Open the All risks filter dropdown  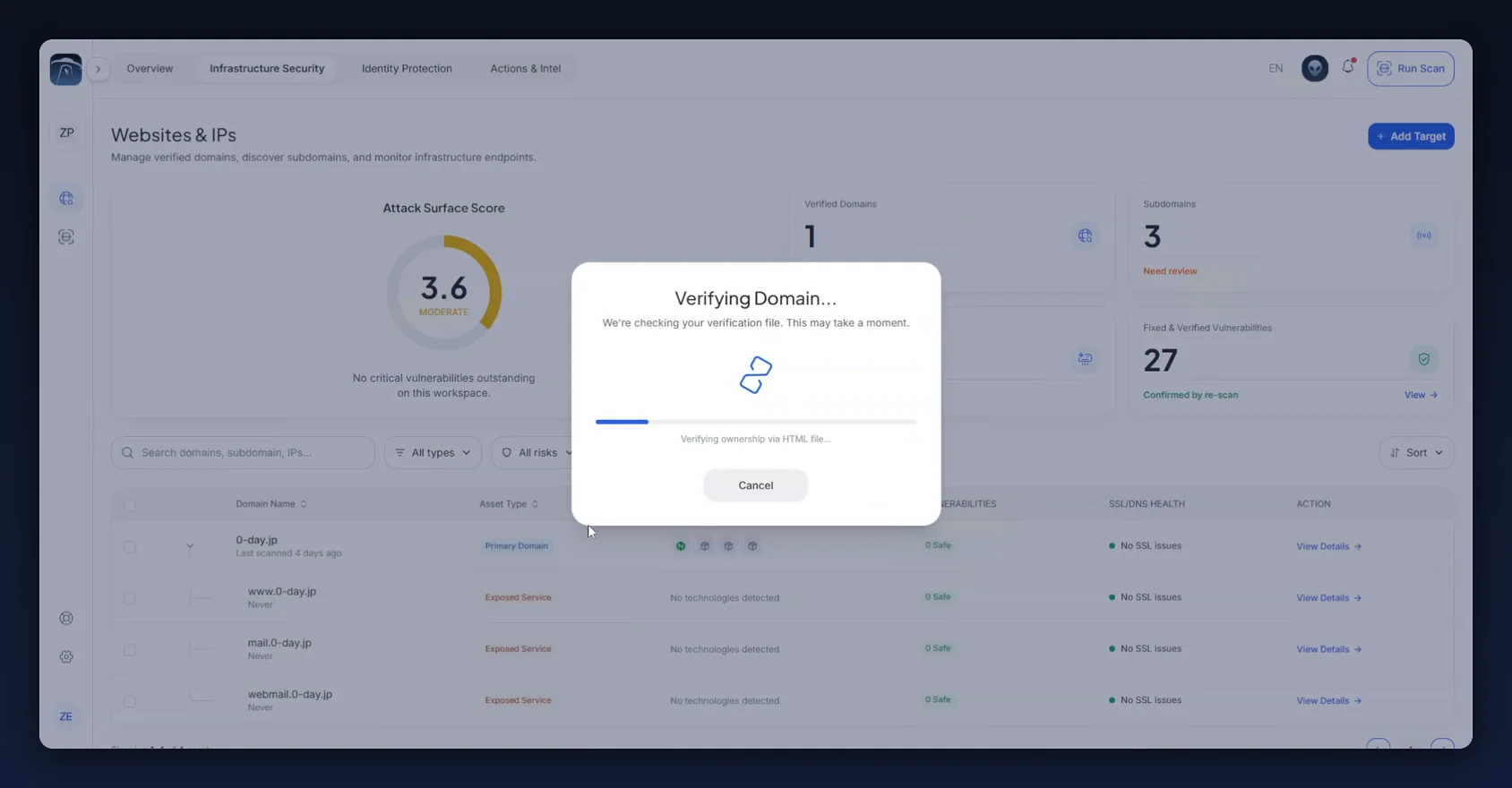click(536, 452)
